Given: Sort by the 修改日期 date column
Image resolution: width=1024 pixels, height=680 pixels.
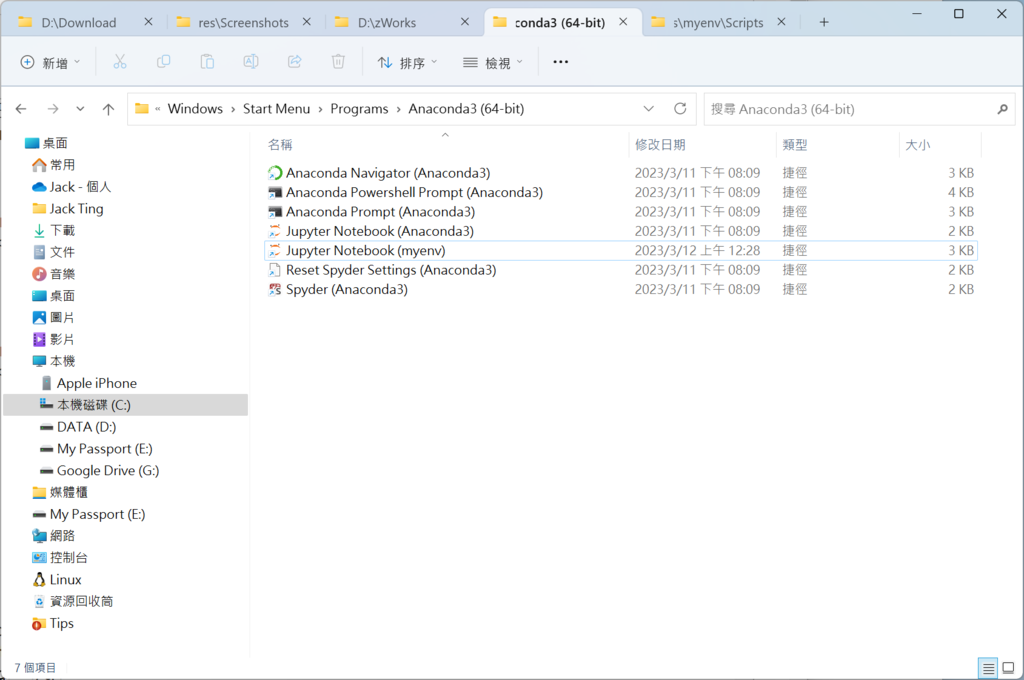Looking at the screenshot, I should click(660, 145).
